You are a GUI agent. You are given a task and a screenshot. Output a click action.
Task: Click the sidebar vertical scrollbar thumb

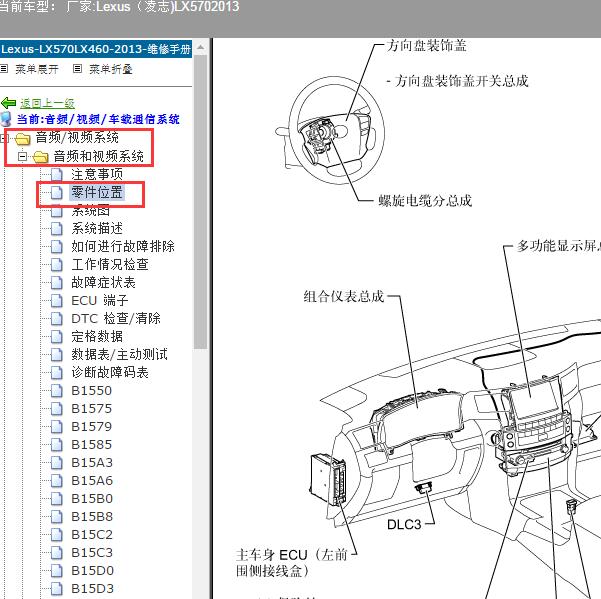tap(200, 202)
